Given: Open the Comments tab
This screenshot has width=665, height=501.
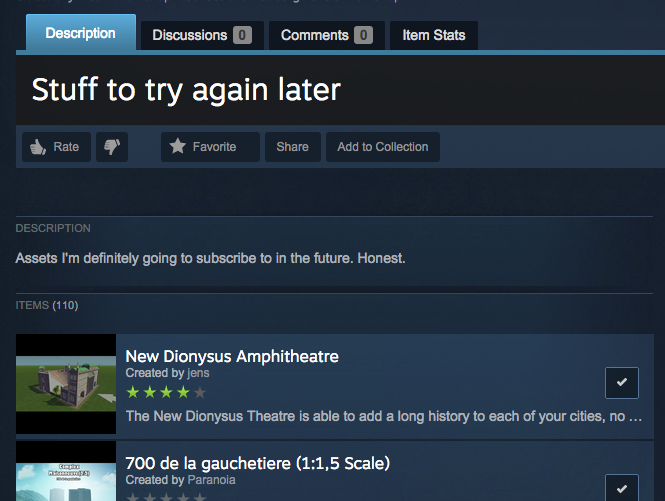Looking at the screenshot, I should coord(327,35).
